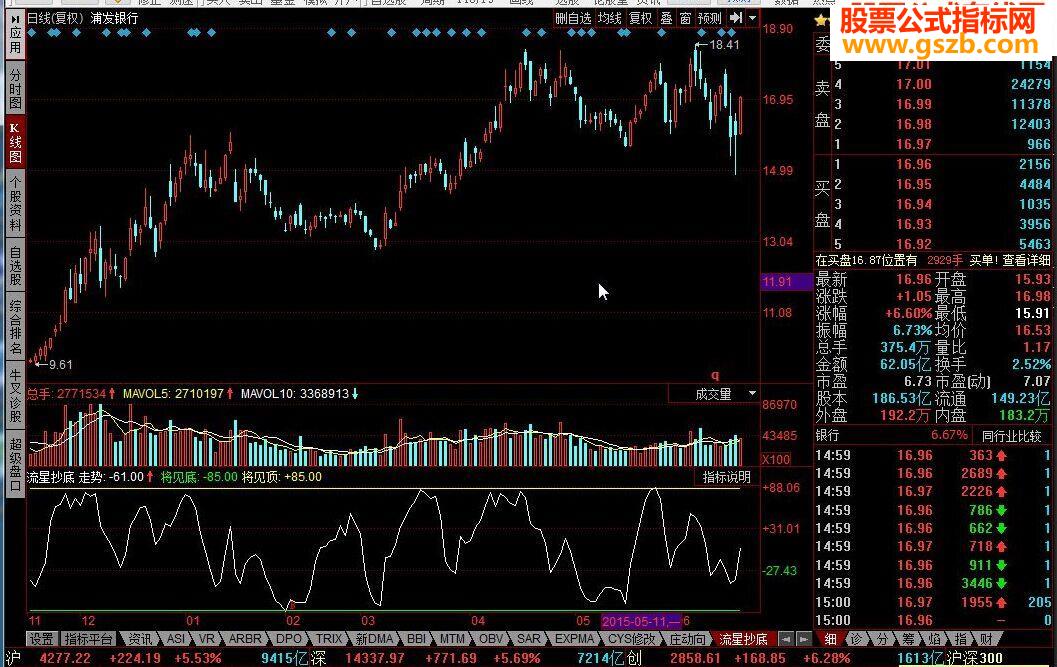Click the purple 11.91 price label
This screenshot has width=1057, height=667.
coord(786,281)
